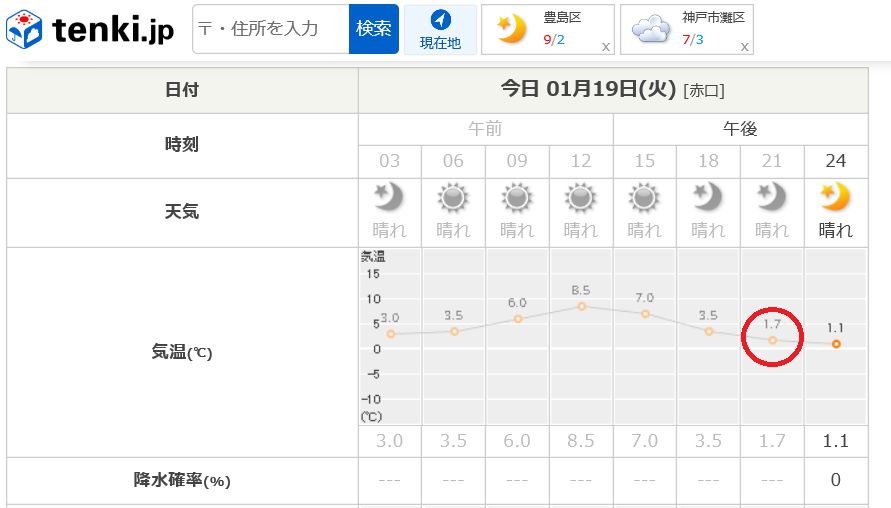Click the sun weather icon at hour 15

point(644,198)
